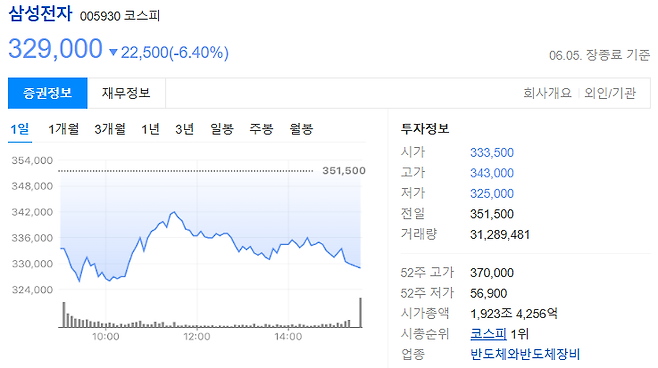Show the 1년 chart

pyautogui.click(x=150, y=129)
